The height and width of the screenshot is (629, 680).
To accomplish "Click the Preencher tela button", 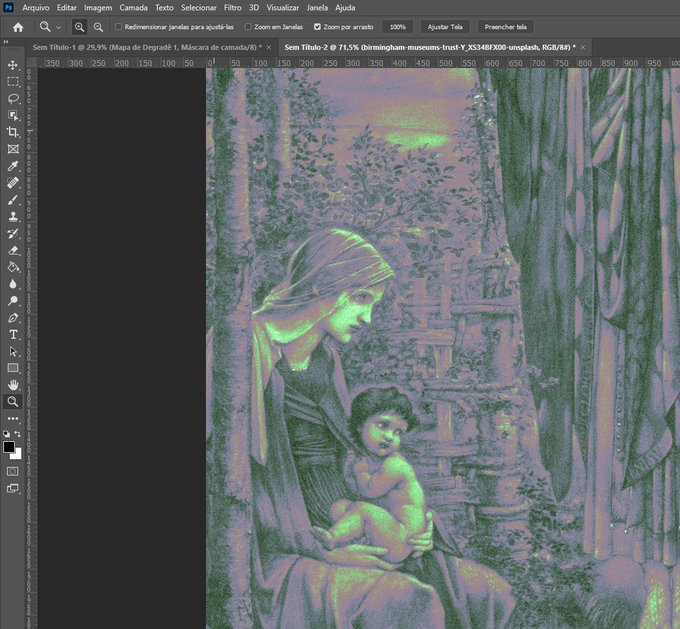I will (x=506, y=27).
